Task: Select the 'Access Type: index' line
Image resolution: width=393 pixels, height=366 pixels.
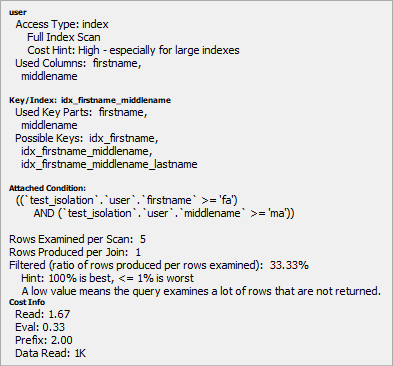Action: [x=62, y=24]
